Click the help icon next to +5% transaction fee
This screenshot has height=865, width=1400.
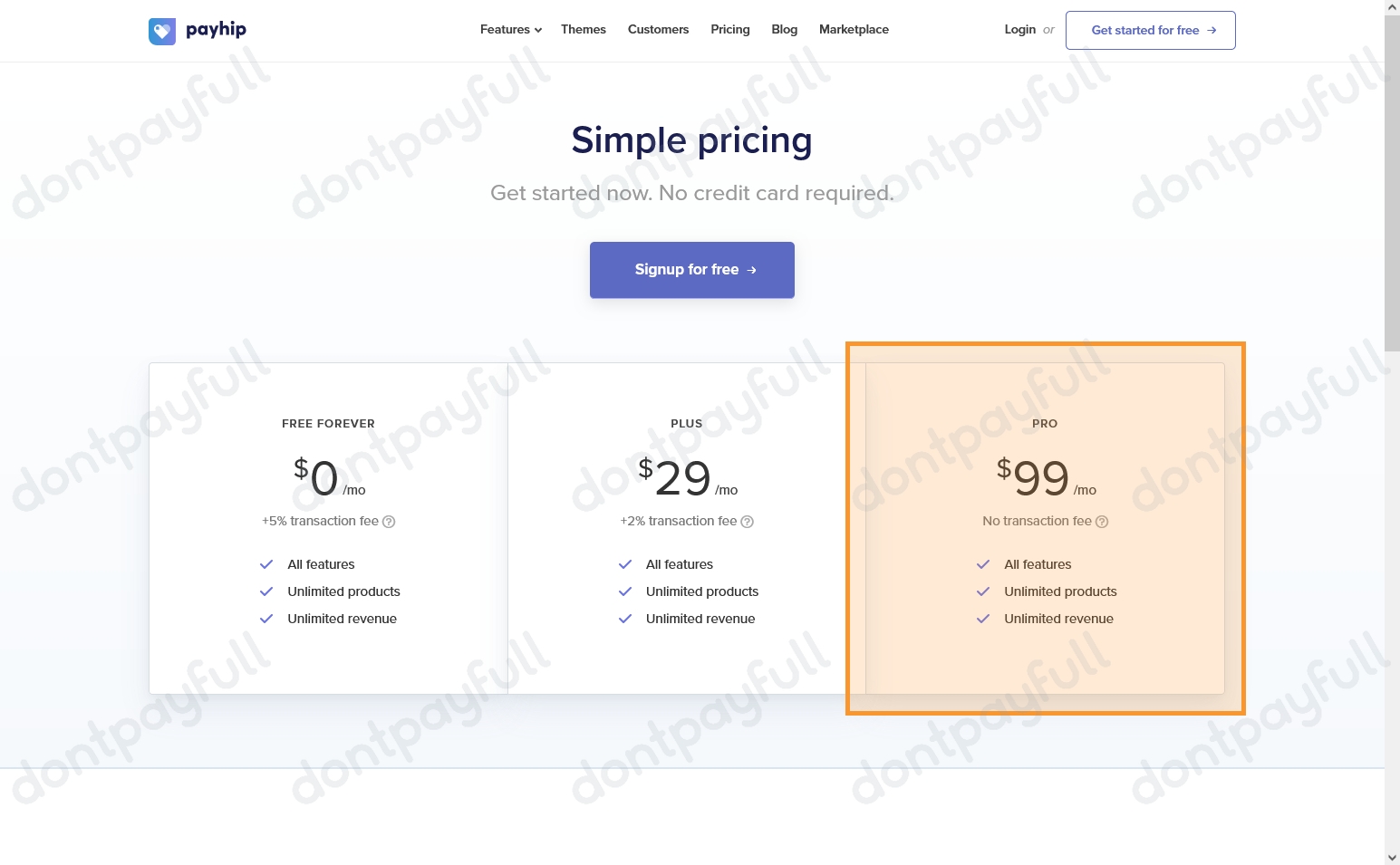[390, 522]
